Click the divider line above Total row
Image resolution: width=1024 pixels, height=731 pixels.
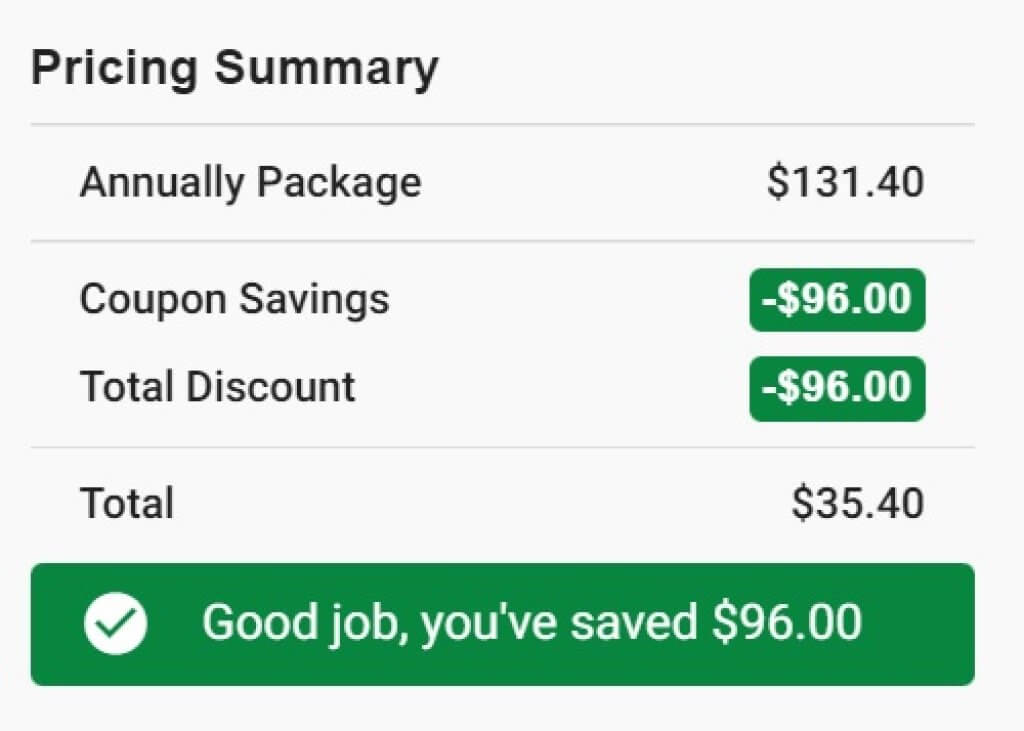[x=502, y=447]
